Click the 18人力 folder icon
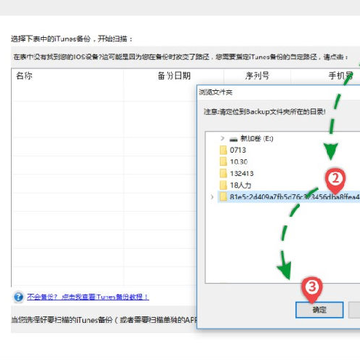This screenshot has height=360, width=360. coord(223,185)
